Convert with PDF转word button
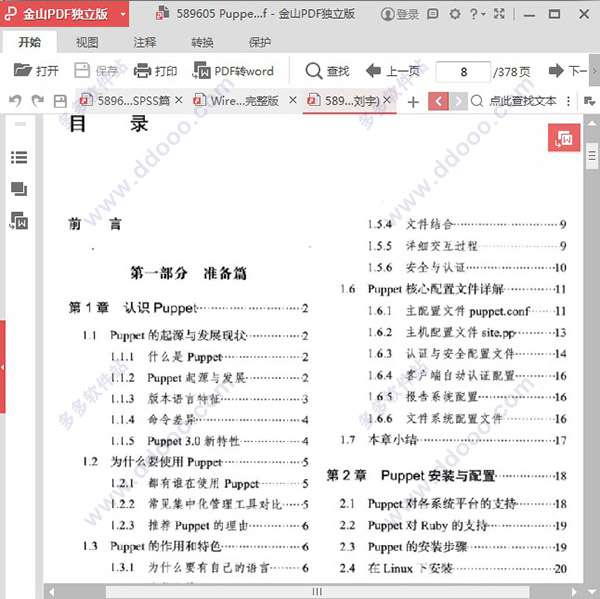 point(233,71)
